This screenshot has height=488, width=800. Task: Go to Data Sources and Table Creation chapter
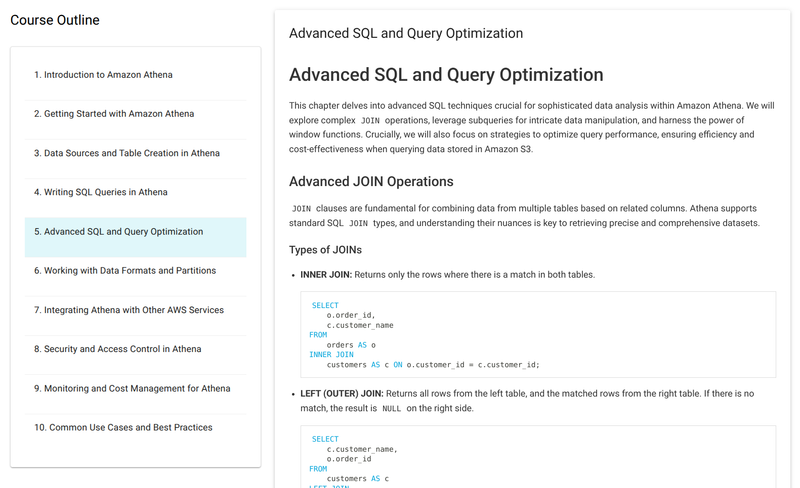(135, 153)
